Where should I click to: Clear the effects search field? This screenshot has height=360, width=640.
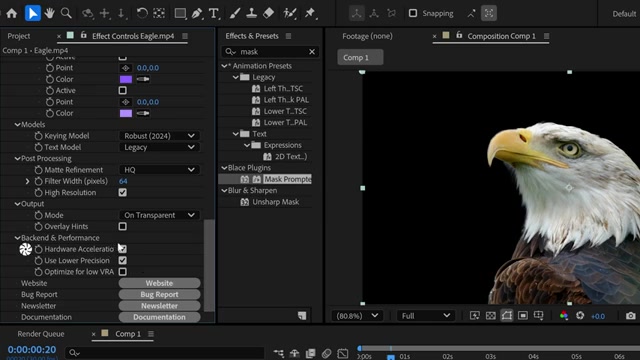[312, 52]
